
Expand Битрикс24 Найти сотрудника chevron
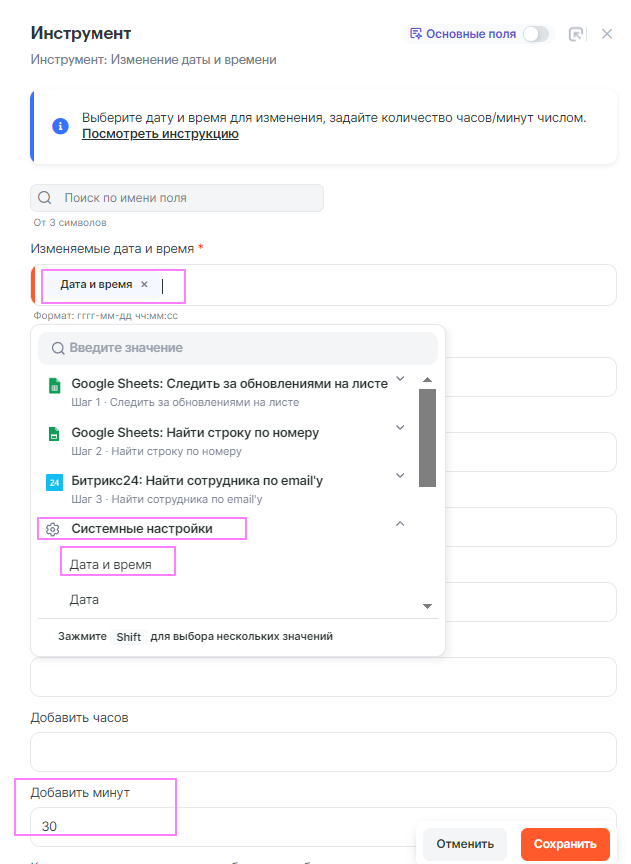pyautogui.click(x=400, y=475)
